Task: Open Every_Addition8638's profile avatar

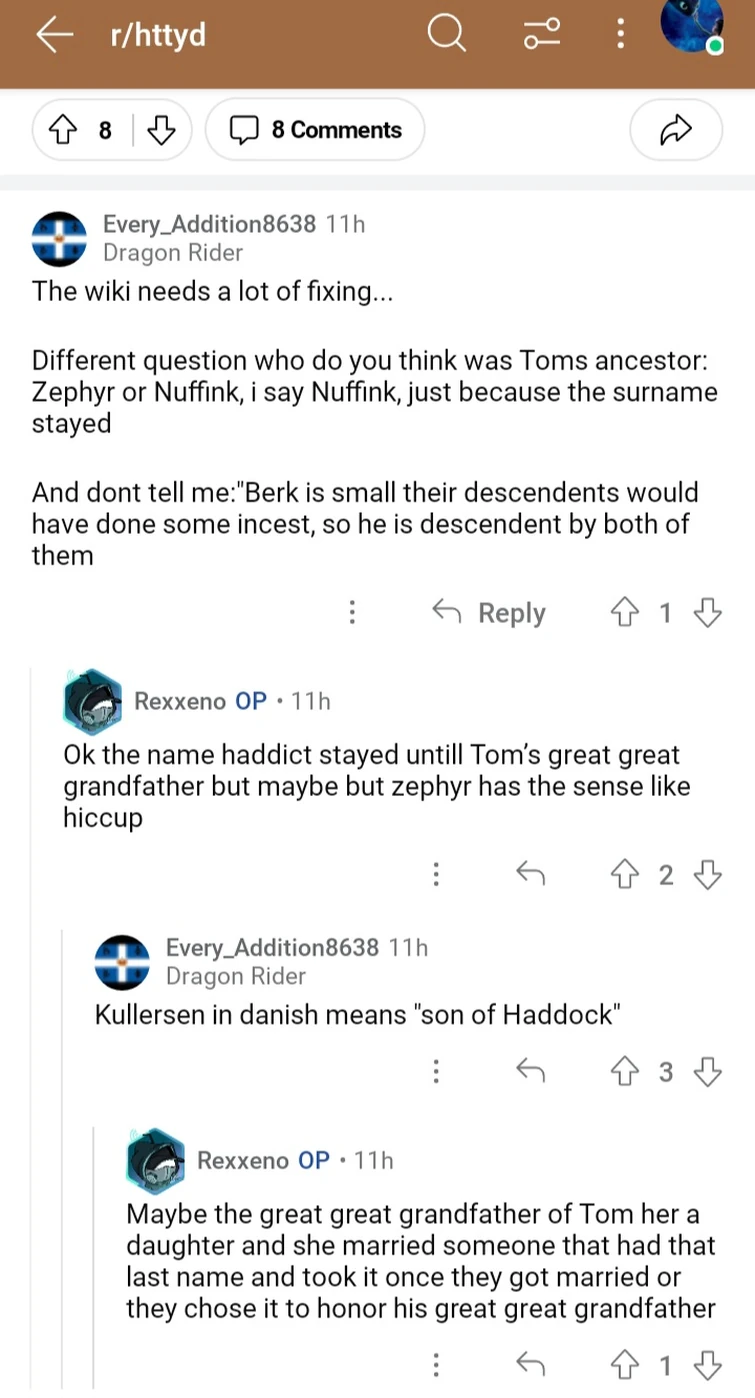Action: (x=59, y=238)
